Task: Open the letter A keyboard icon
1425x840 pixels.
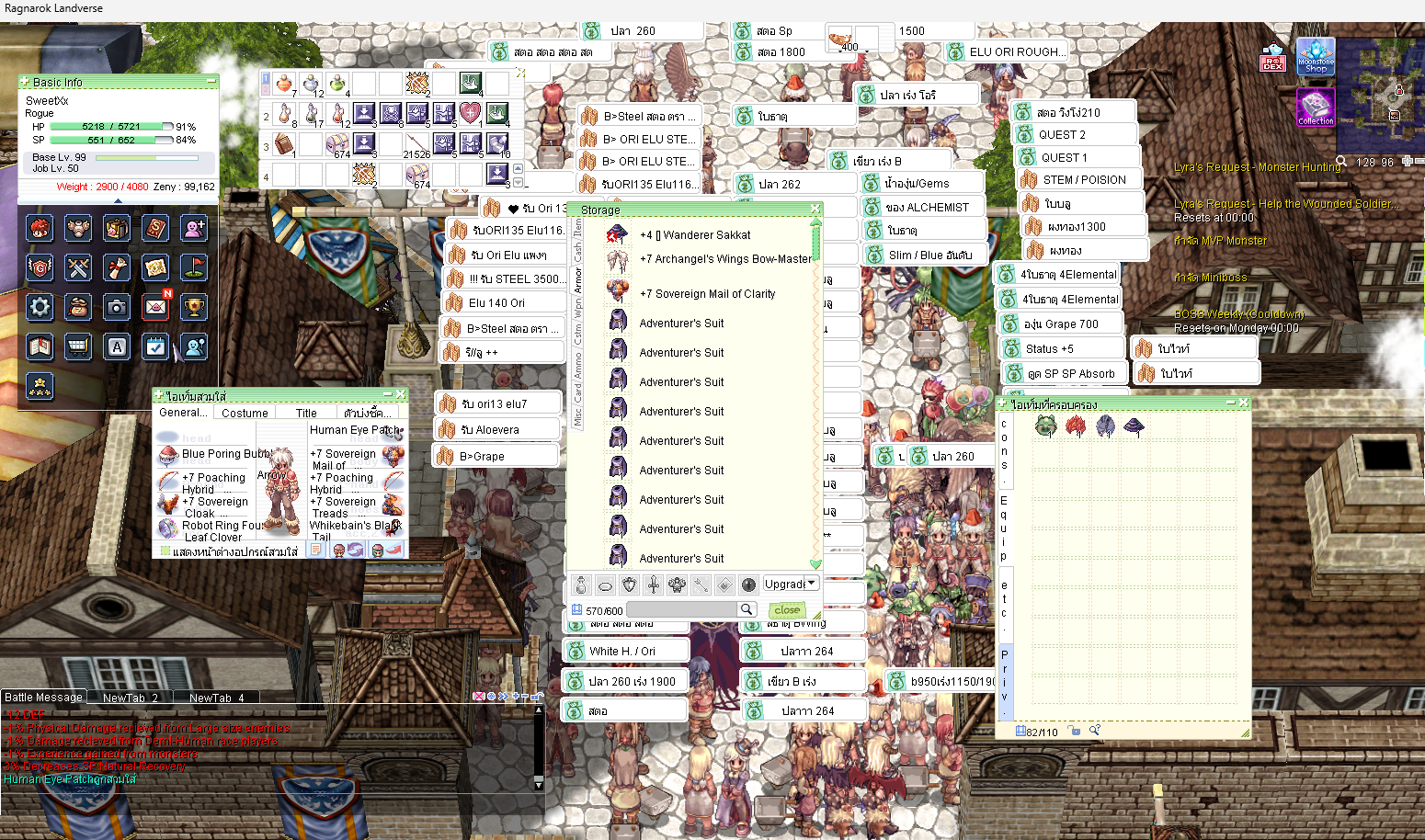Action: (x=117, y=346)
